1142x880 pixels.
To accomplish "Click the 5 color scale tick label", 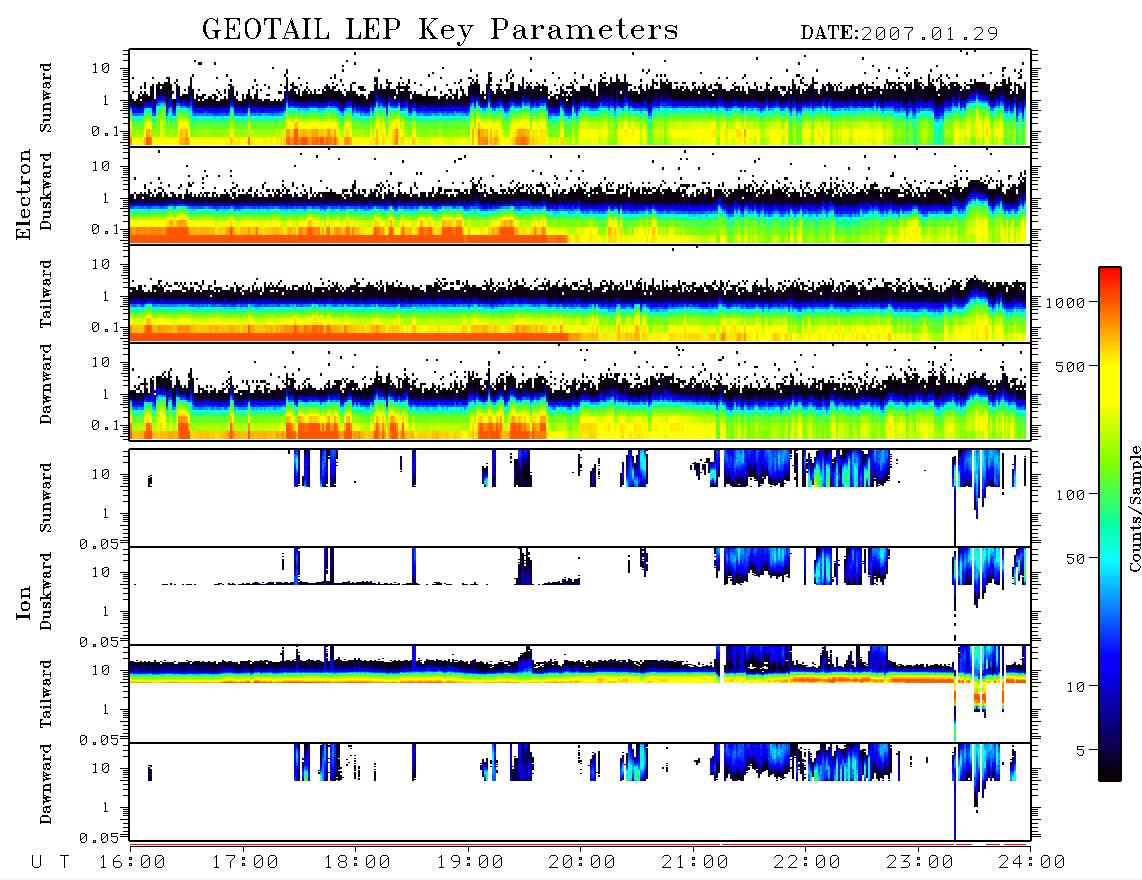I will (1081, 751).
